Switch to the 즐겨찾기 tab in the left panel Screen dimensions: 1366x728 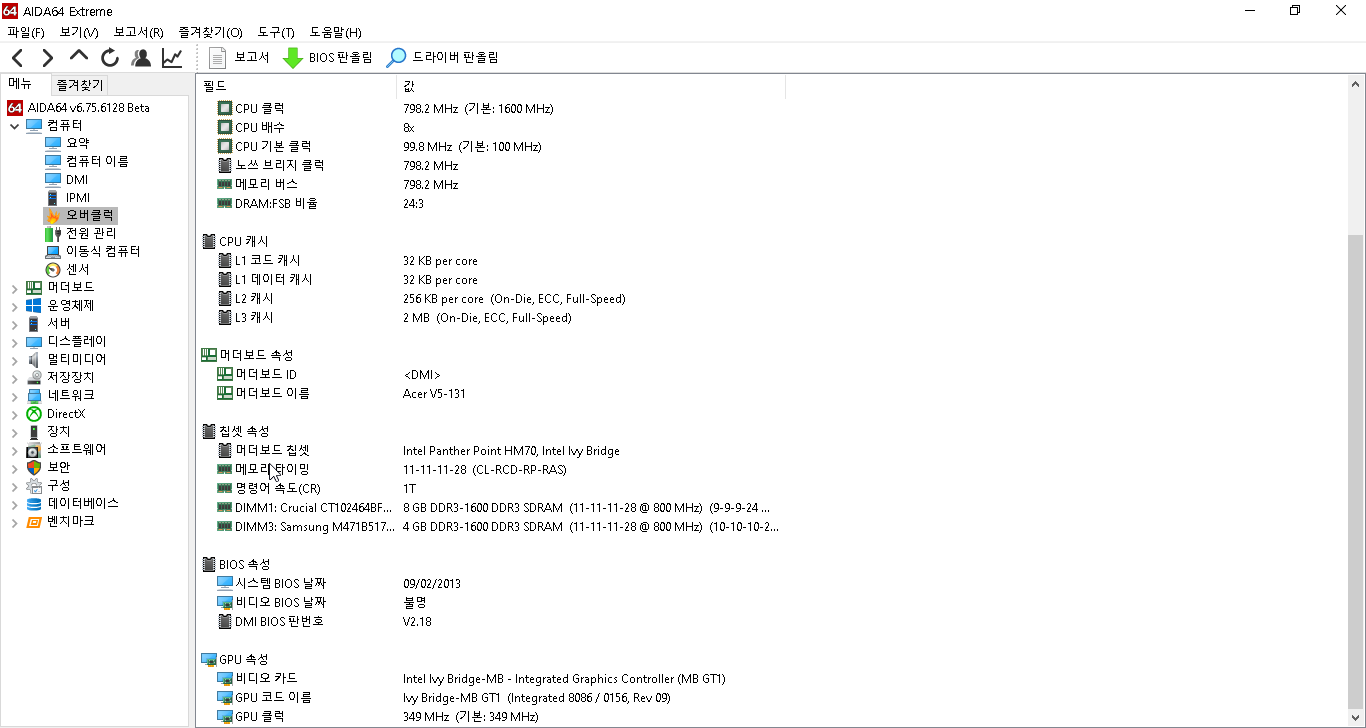point(78,85)
